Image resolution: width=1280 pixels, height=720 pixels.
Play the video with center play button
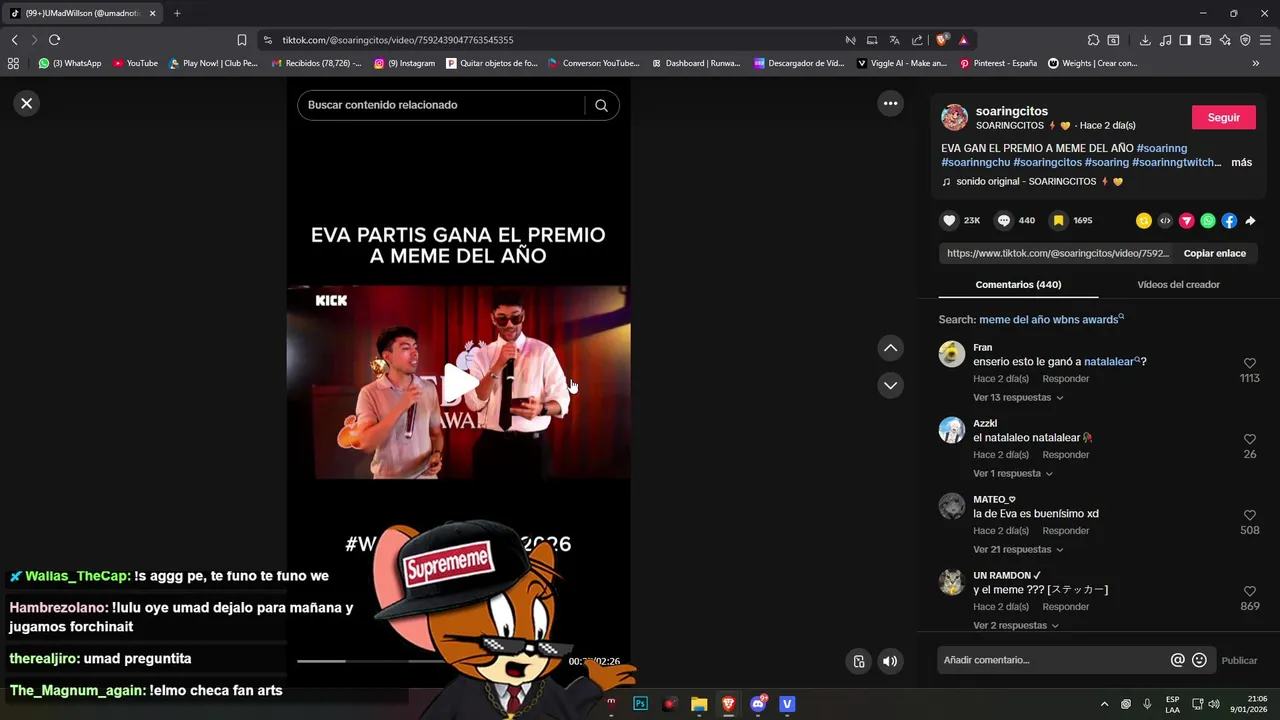pyautogui.click(x=459, y=383)
